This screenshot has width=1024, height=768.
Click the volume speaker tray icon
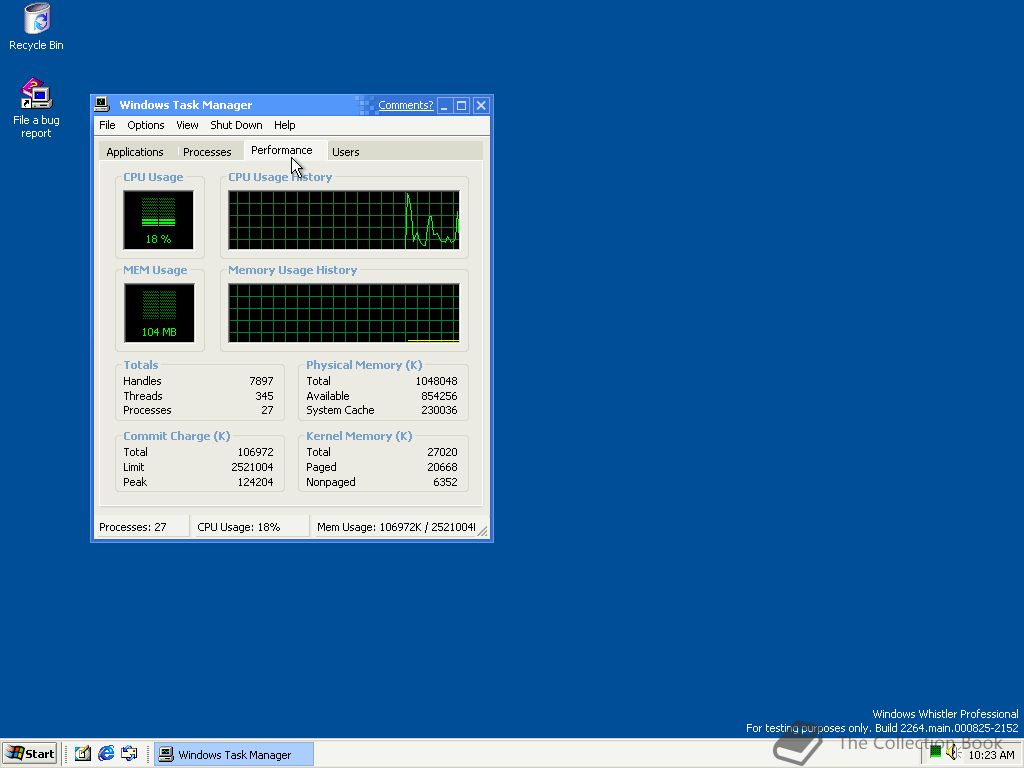(952, 753)
